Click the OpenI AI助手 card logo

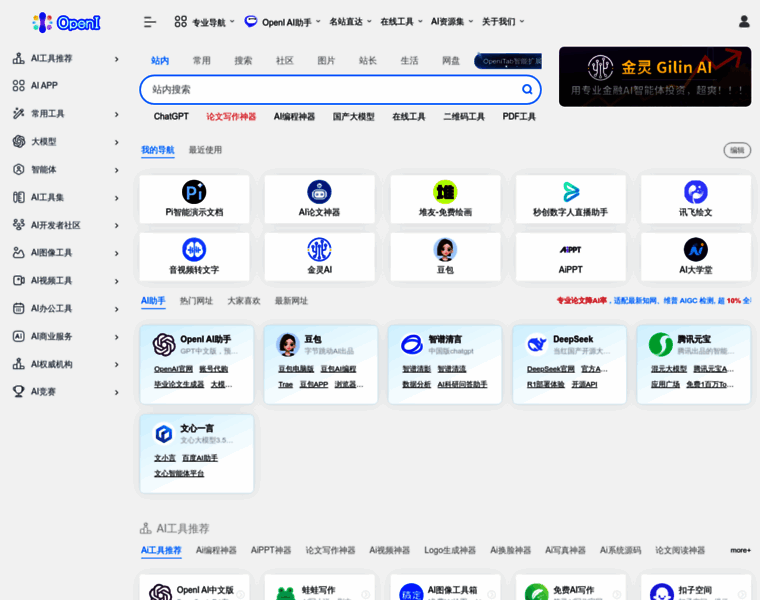[x=164, y=345]
